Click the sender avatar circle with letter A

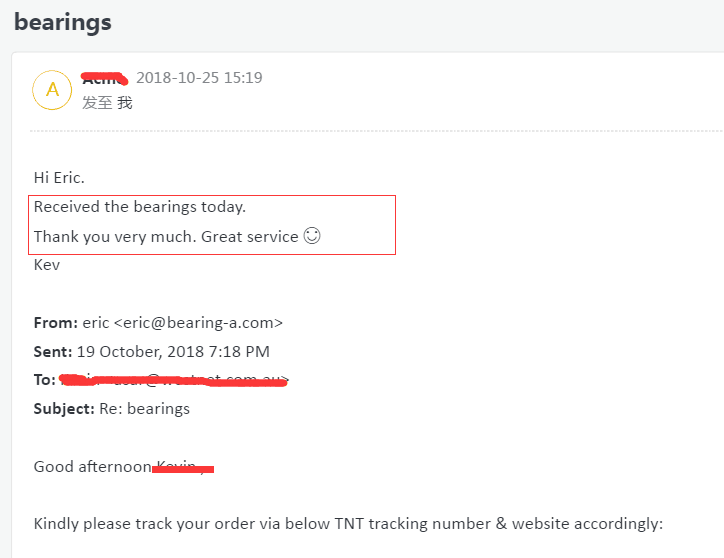coord(52,90)
